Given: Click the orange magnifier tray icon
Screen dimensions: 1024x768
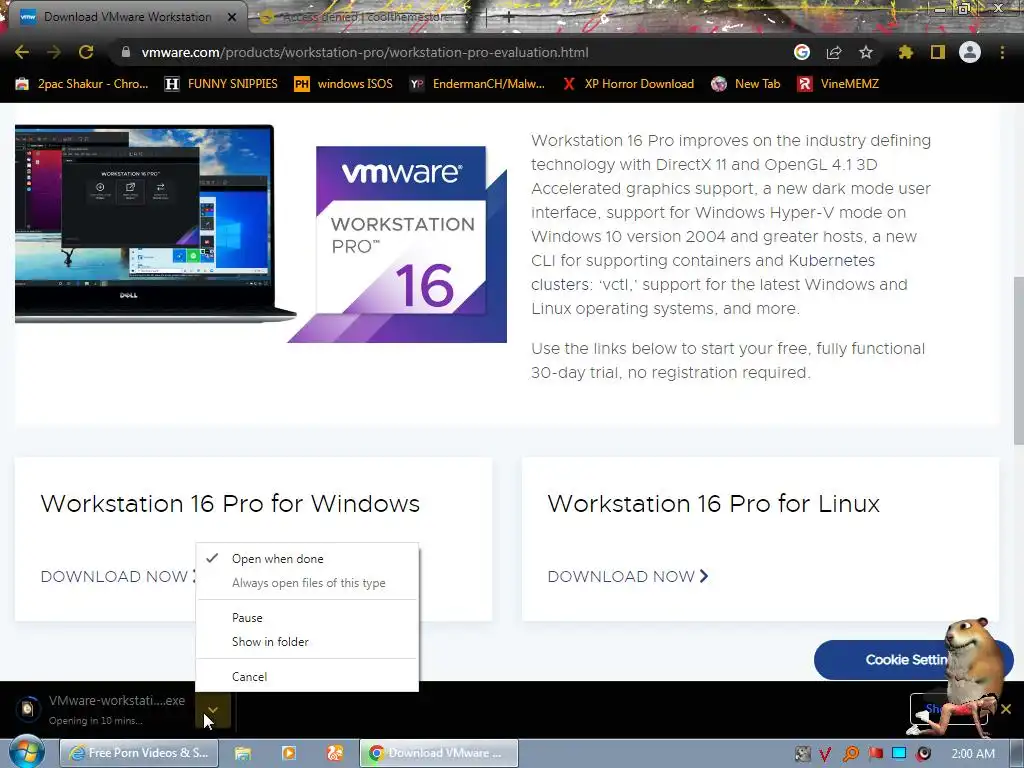Looking at the screenshot, I should pos(850,754).
